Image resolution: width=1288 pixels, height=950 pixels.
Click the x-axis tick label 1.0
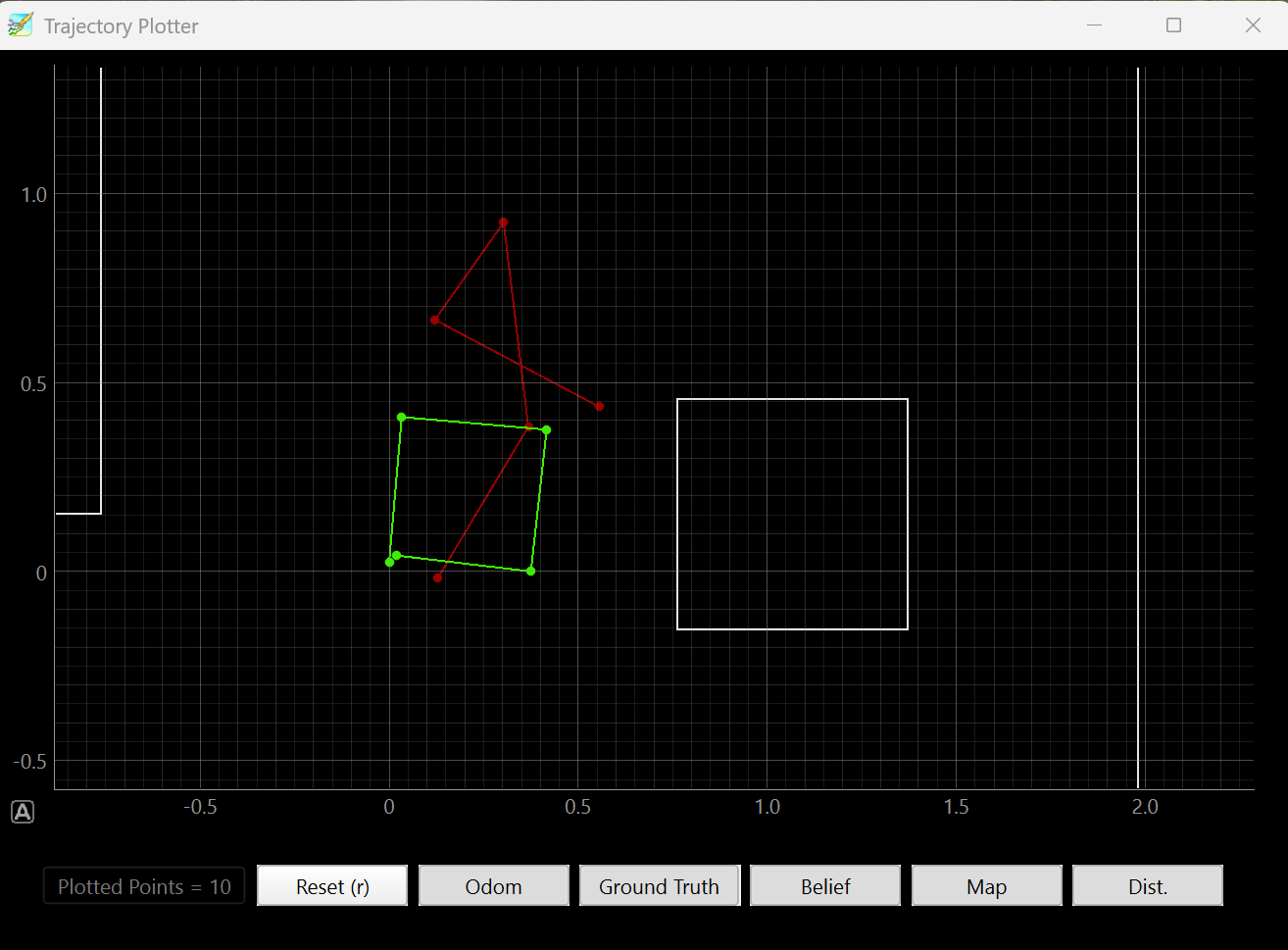[x=768, y=807]
